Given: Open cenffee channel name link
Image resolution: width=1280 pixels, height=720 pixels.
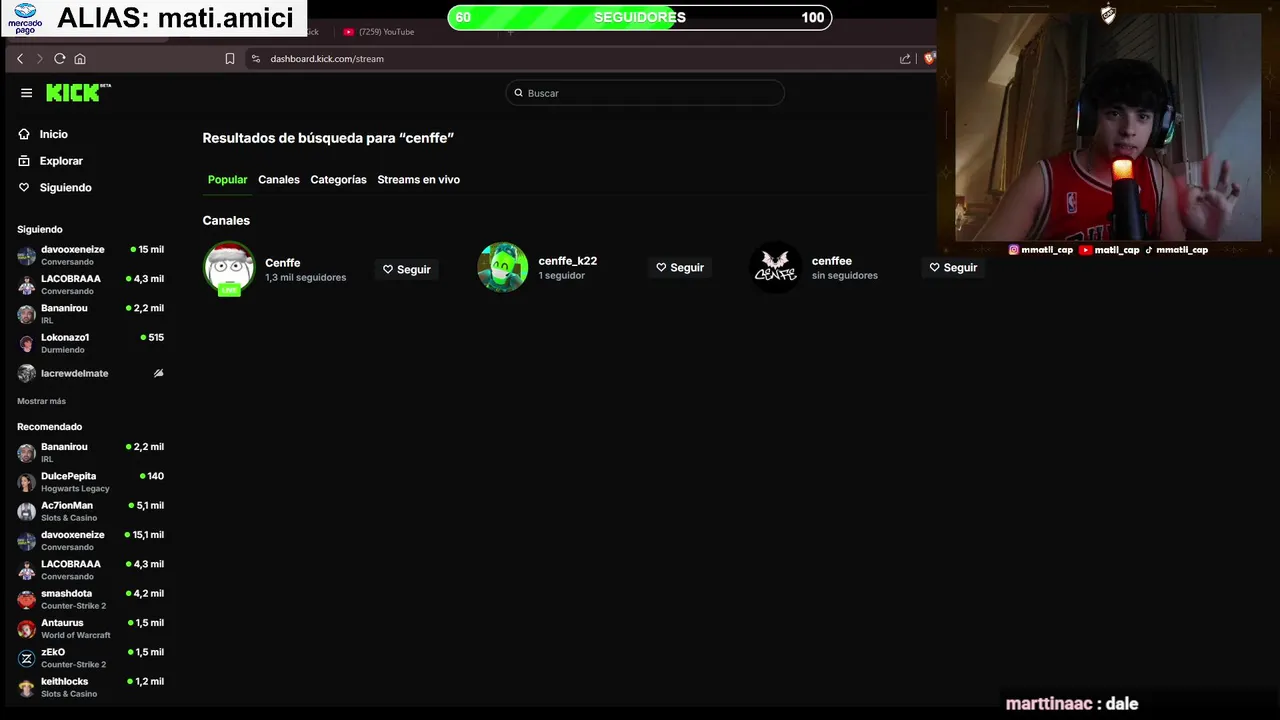Looking at the screenshot, I should tap(832, 261).
